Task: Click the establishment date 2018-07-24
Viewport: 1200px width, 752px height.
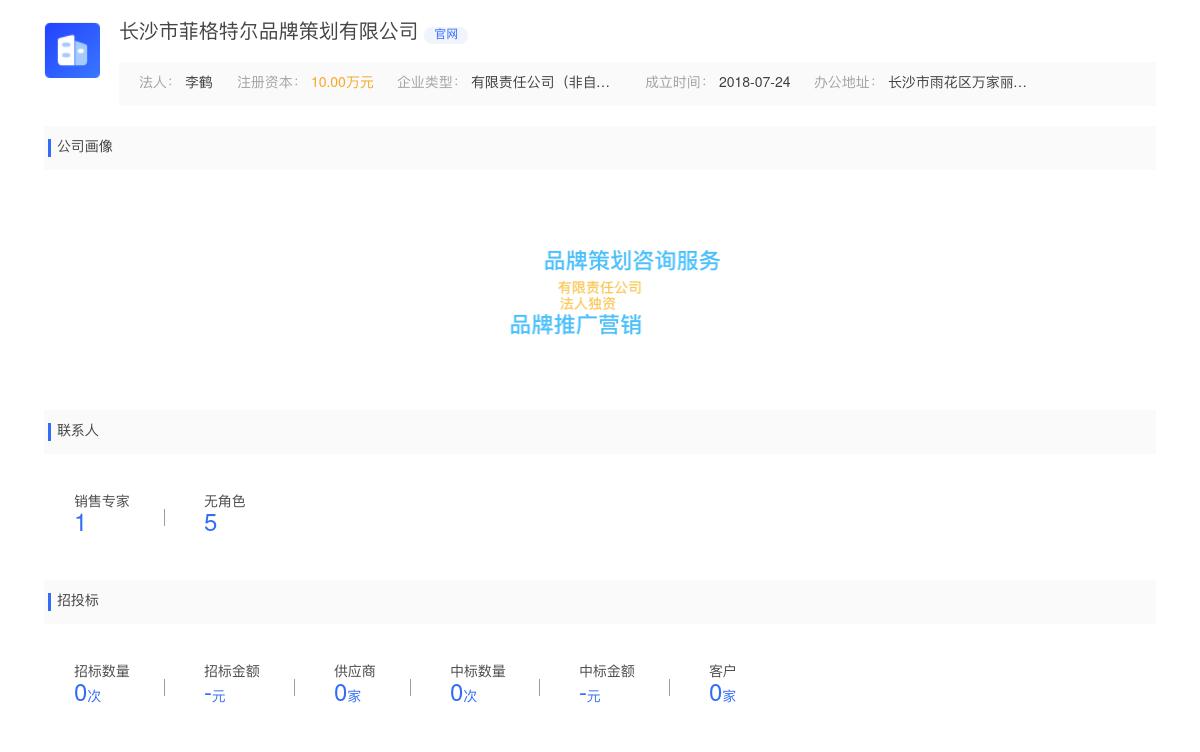Action: [754, 82]
